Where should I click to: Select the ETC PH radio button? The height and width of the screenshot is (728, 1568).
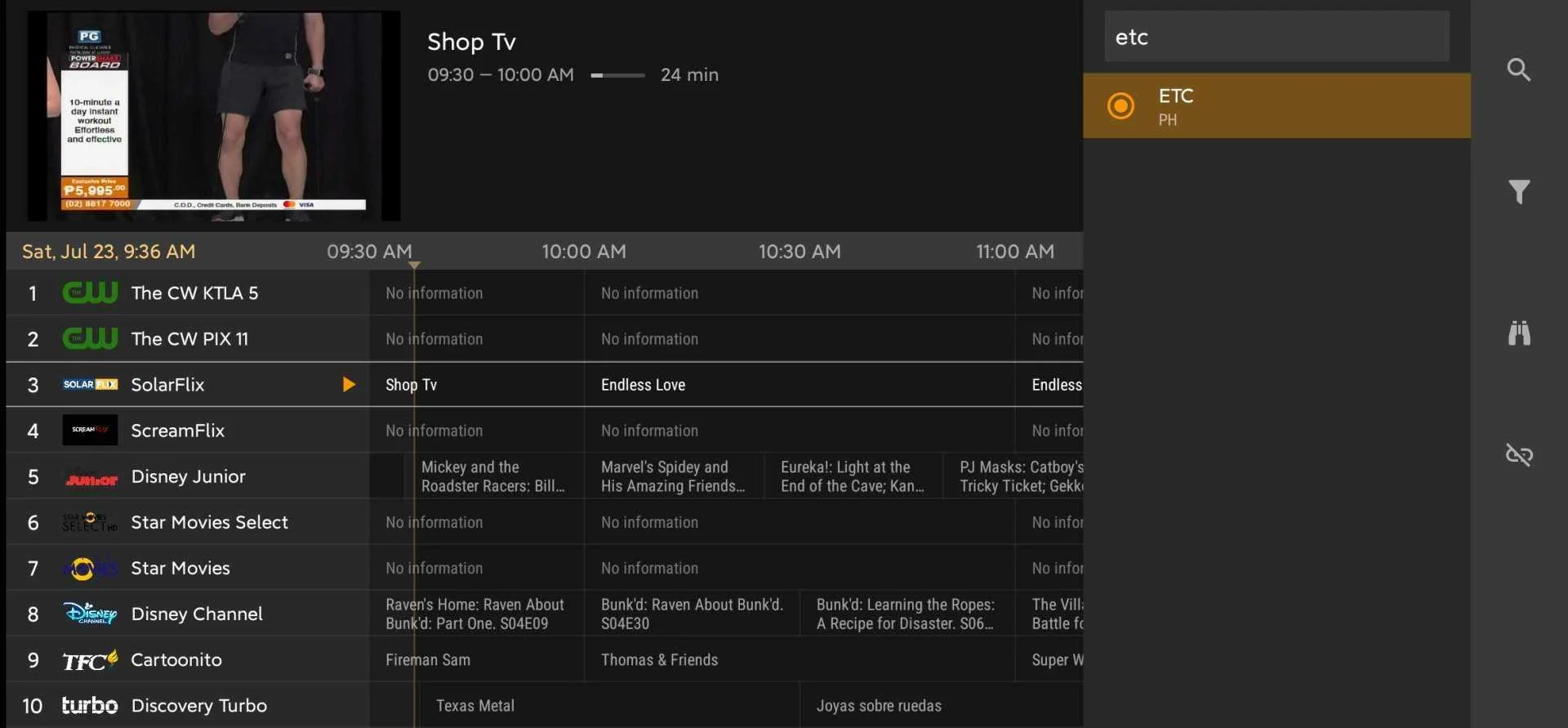point(1120,105)
